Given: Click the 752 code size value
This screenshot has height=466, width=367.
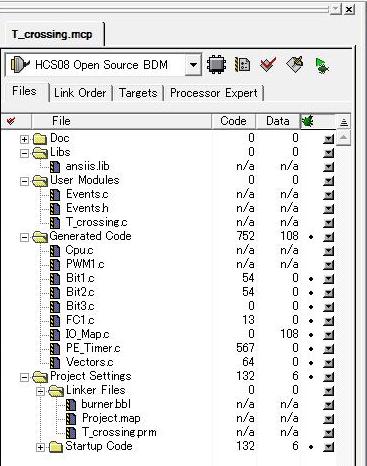Looking at the screenshot, I should pos(245,236).
